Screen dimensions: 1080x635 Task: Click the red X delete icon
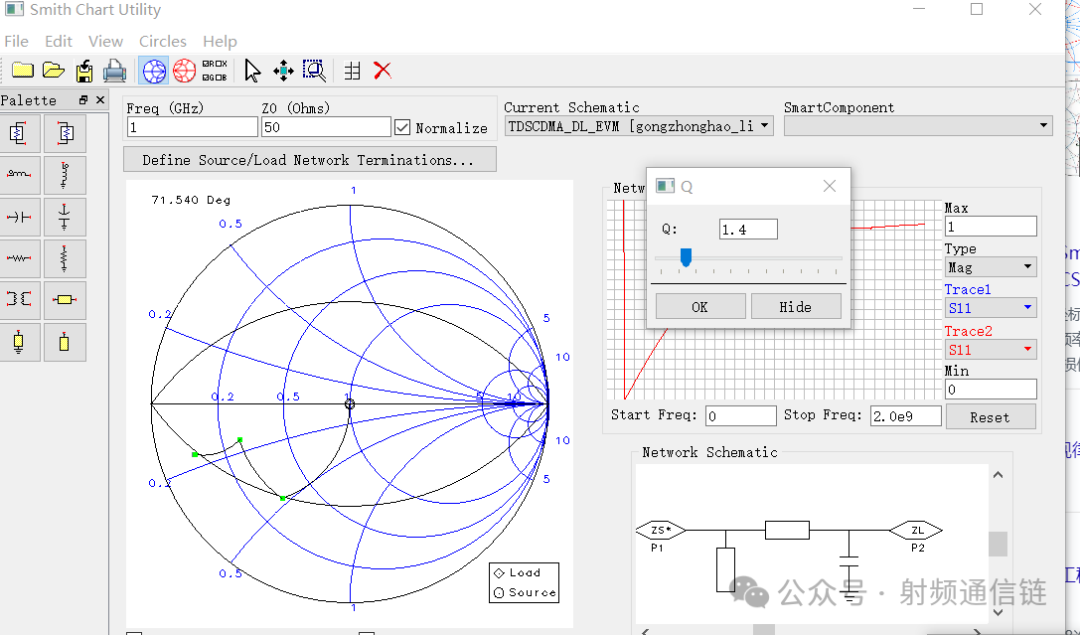pos(382,70)
